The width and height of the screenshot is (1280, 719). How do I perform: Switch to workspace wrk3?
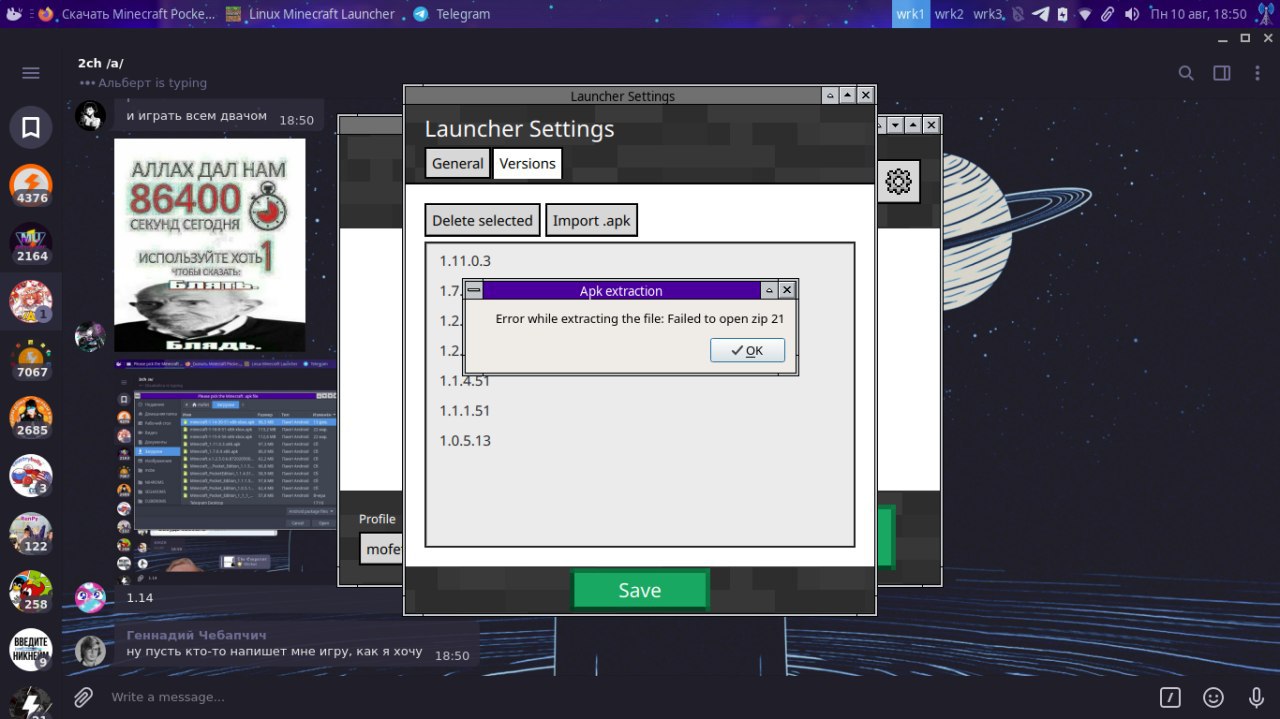pos(988,14)
